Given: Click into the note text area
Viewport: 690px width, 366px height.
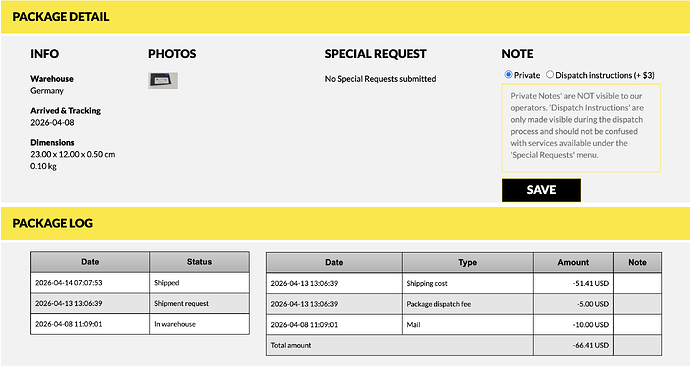Looking at the screenshot, I should coord(581,128).
